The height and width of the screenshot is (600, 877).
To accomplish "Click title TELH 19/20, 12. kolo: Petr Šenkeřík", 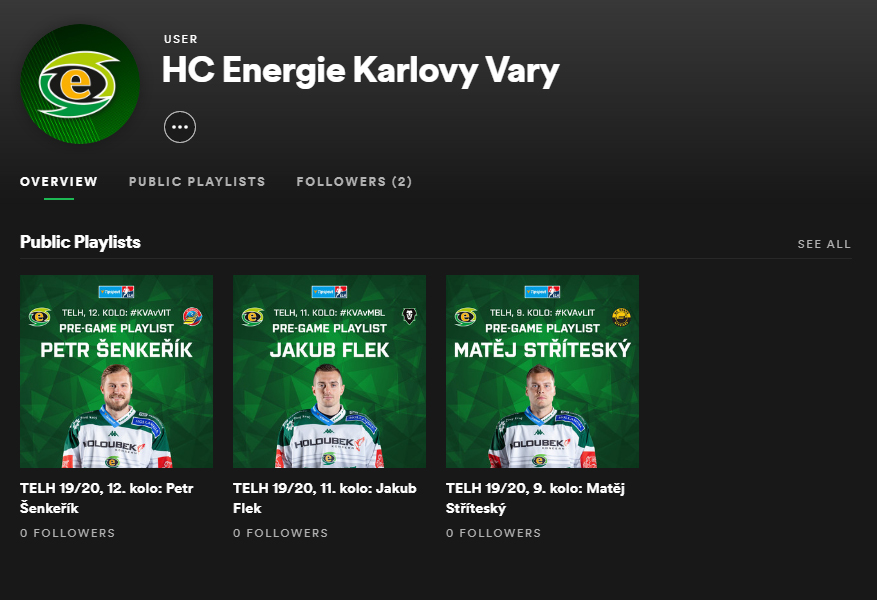I will tap(107, 498).
